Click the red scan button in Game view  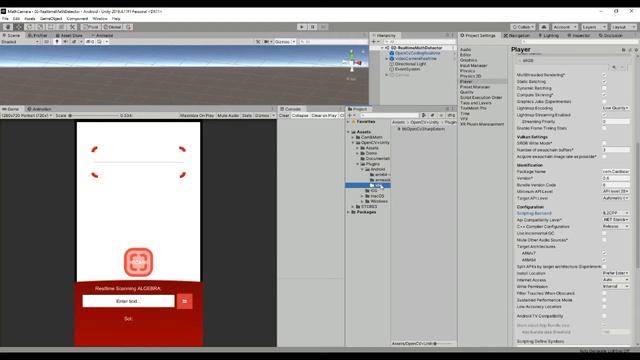click(x=138, y=262)
